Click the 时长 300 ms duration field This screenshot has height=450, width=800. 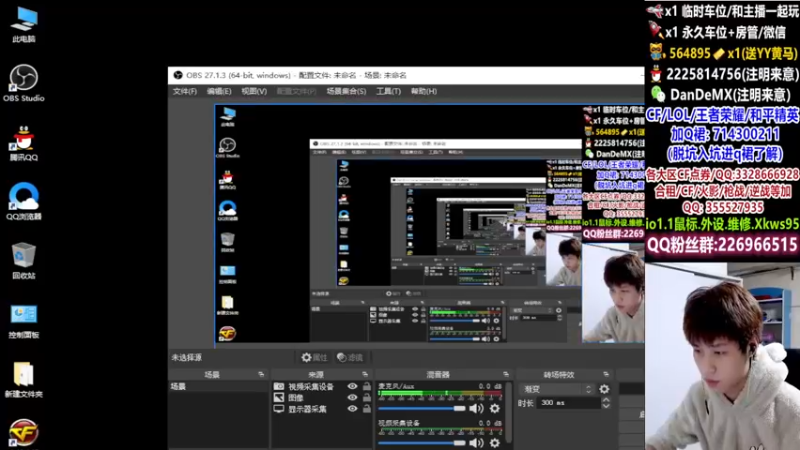tap(568, 403)
